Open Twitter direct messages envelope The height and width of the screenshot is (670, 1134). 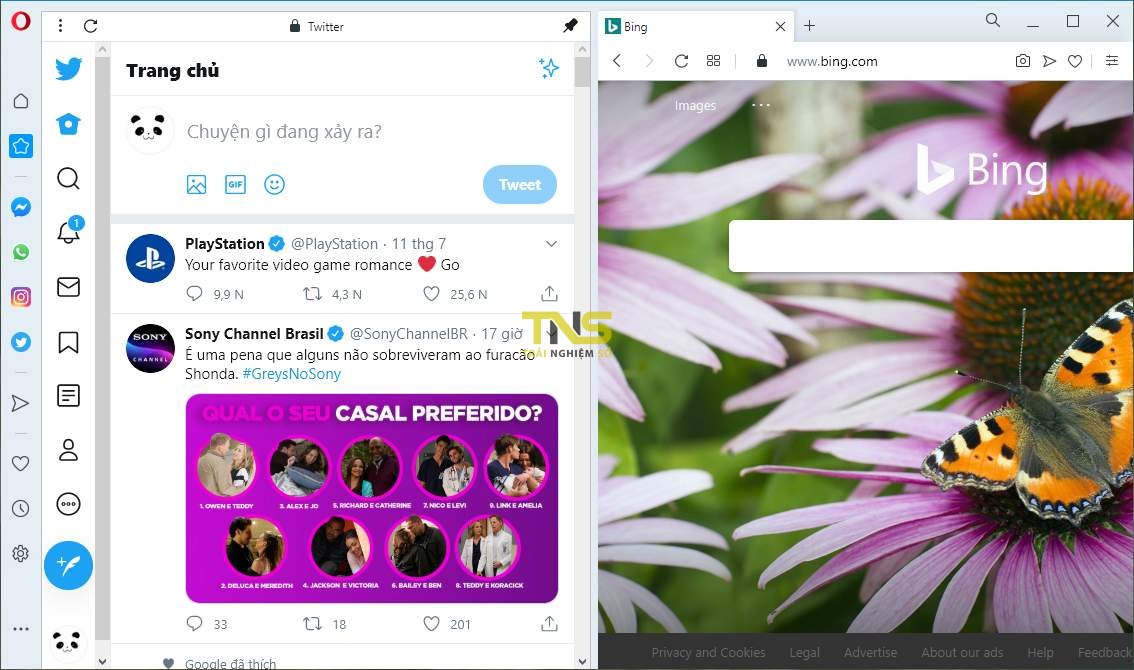69,287
